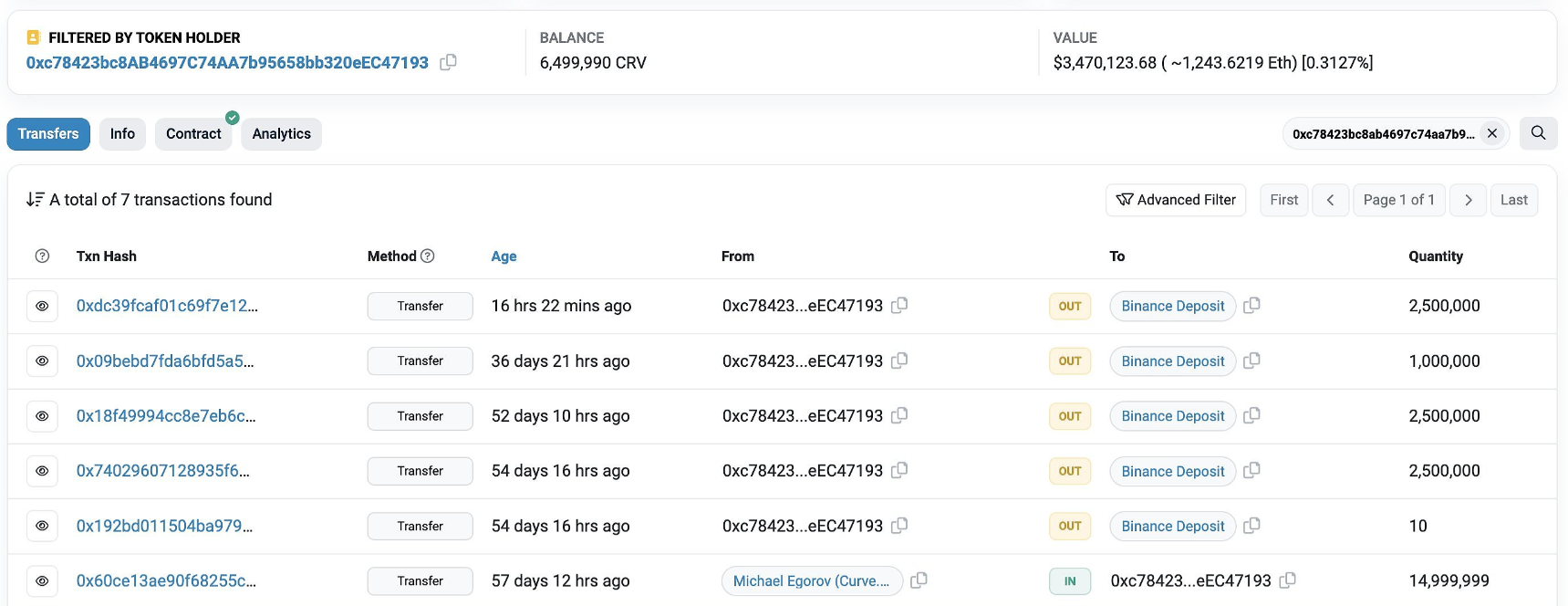Image resolution: width=1568 pixels, height=606 pixels.
Task: Open the Contract tab
Action: tap(193, 134)
